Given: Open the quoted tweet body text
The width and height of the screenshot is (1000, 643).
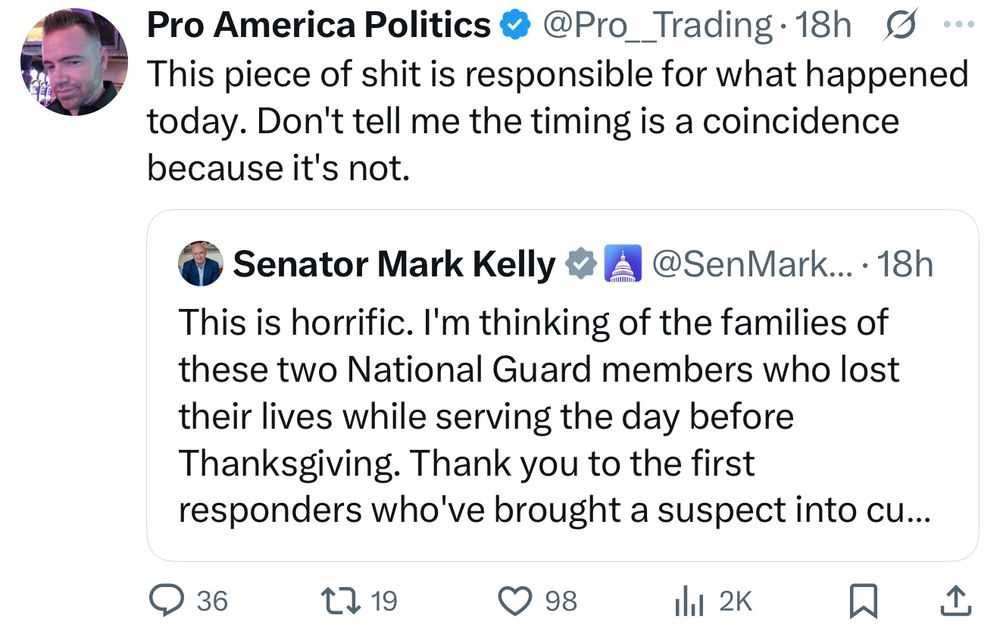Looking at the screenshot, I should (540, 416).
